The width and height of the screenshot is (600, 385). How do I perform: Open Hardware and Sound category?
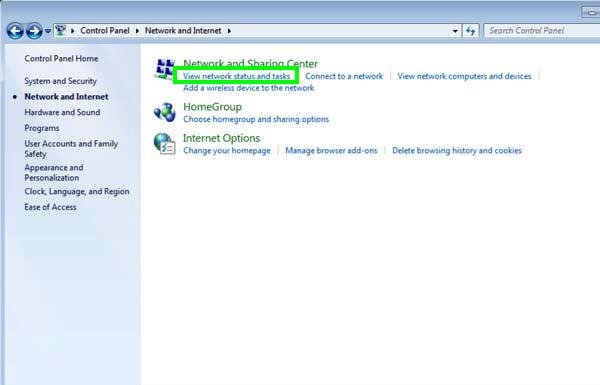(x=62, y=113)
